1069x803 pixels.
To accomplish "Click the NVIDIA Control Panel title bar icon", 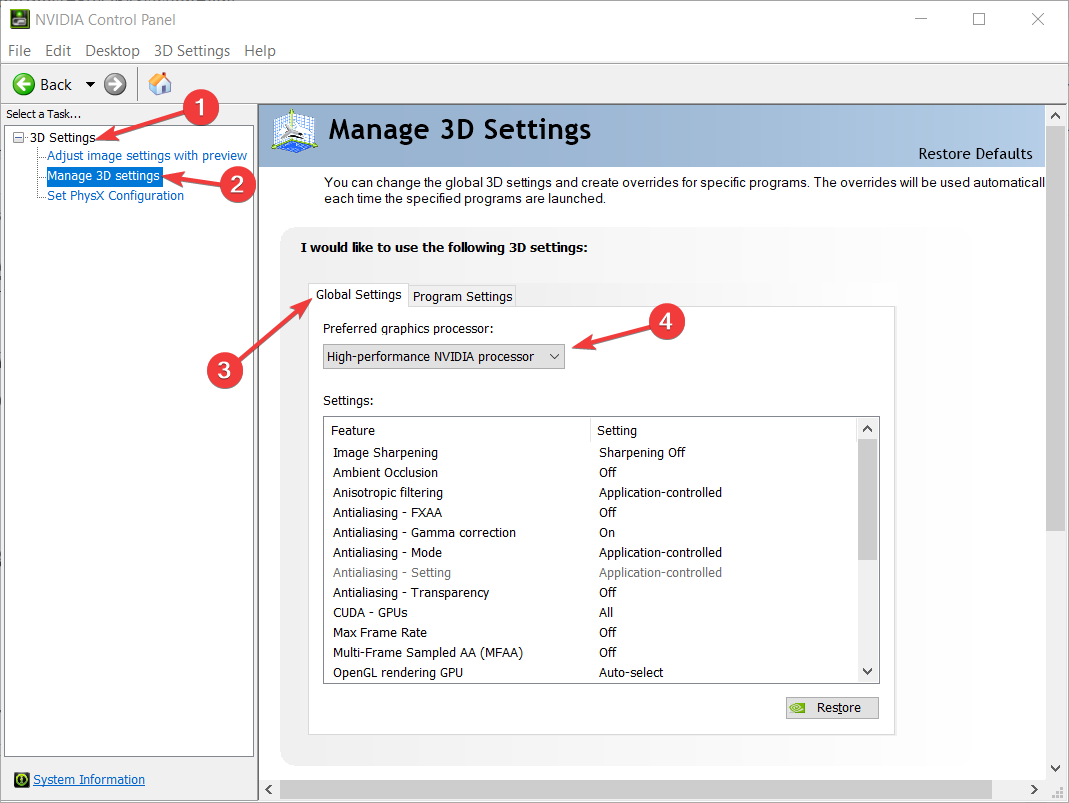I will coord(20,19).
